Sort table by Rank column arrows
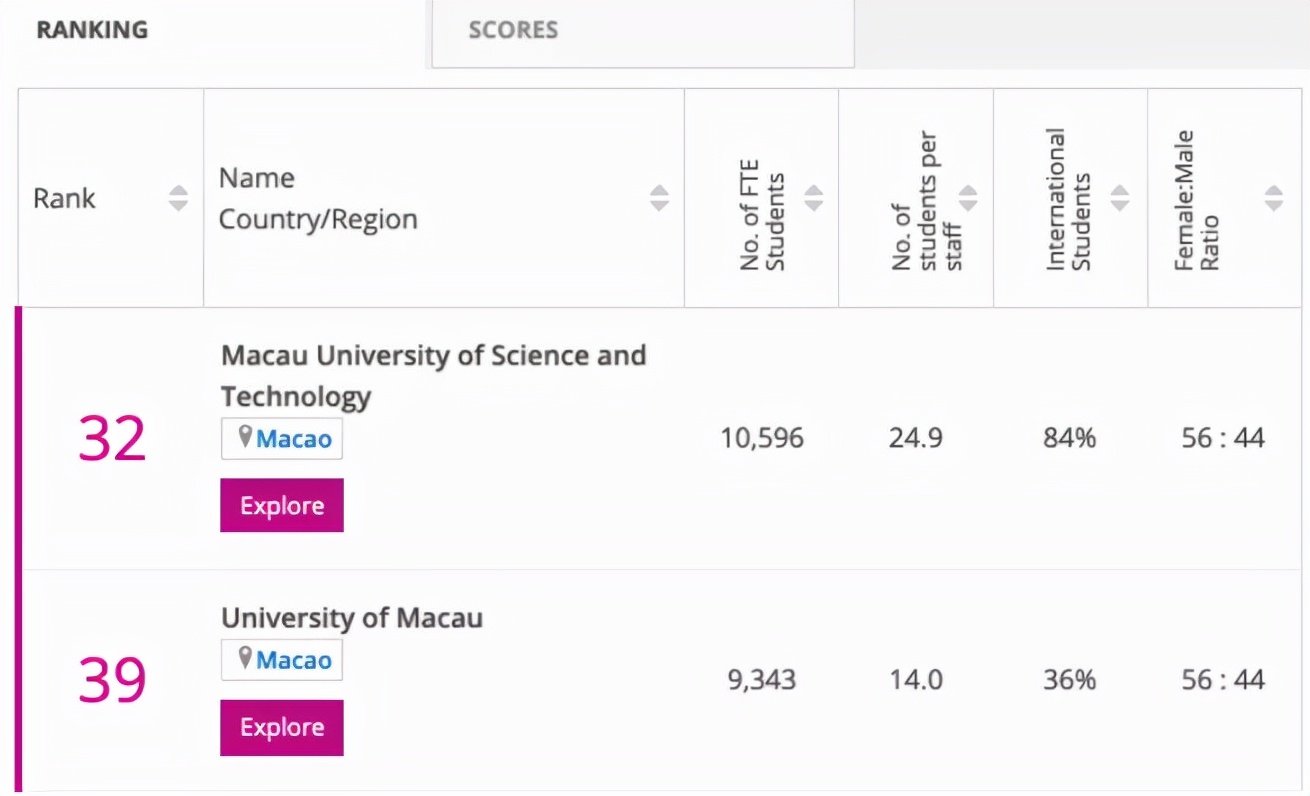 click(x=178, y=198)
